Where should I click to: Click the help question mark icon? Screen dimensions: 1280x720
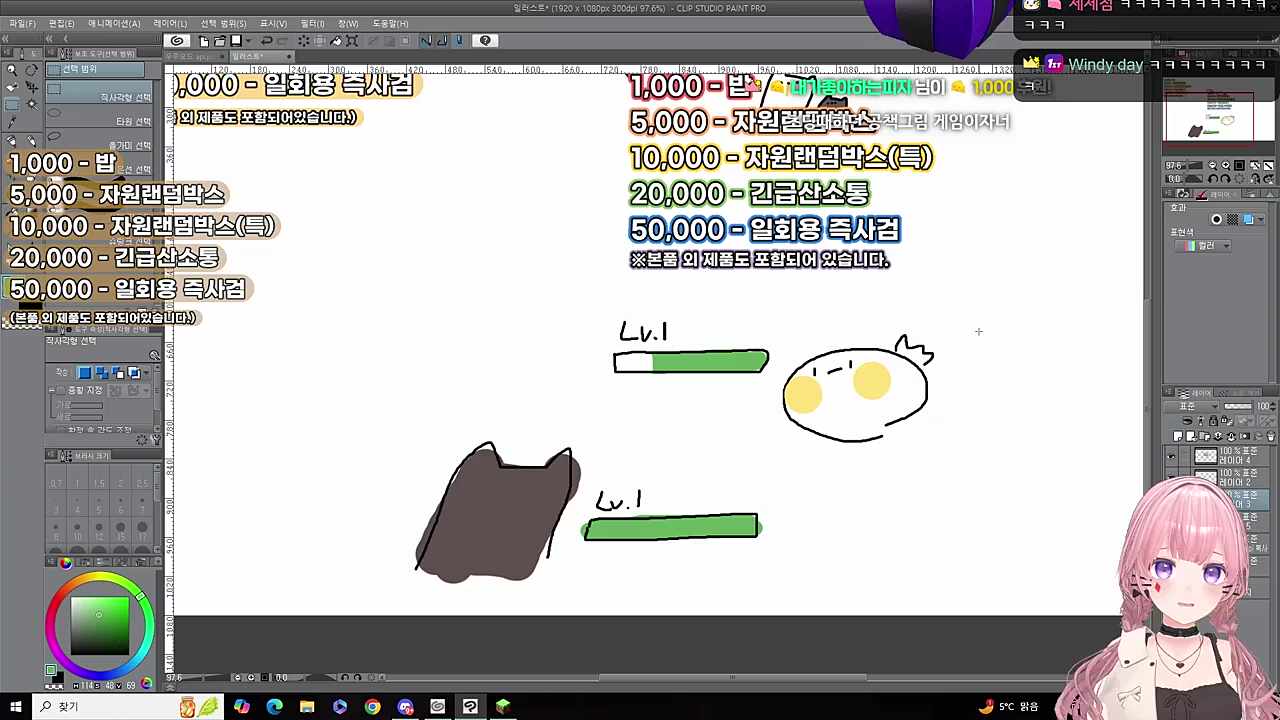(485, 41)
